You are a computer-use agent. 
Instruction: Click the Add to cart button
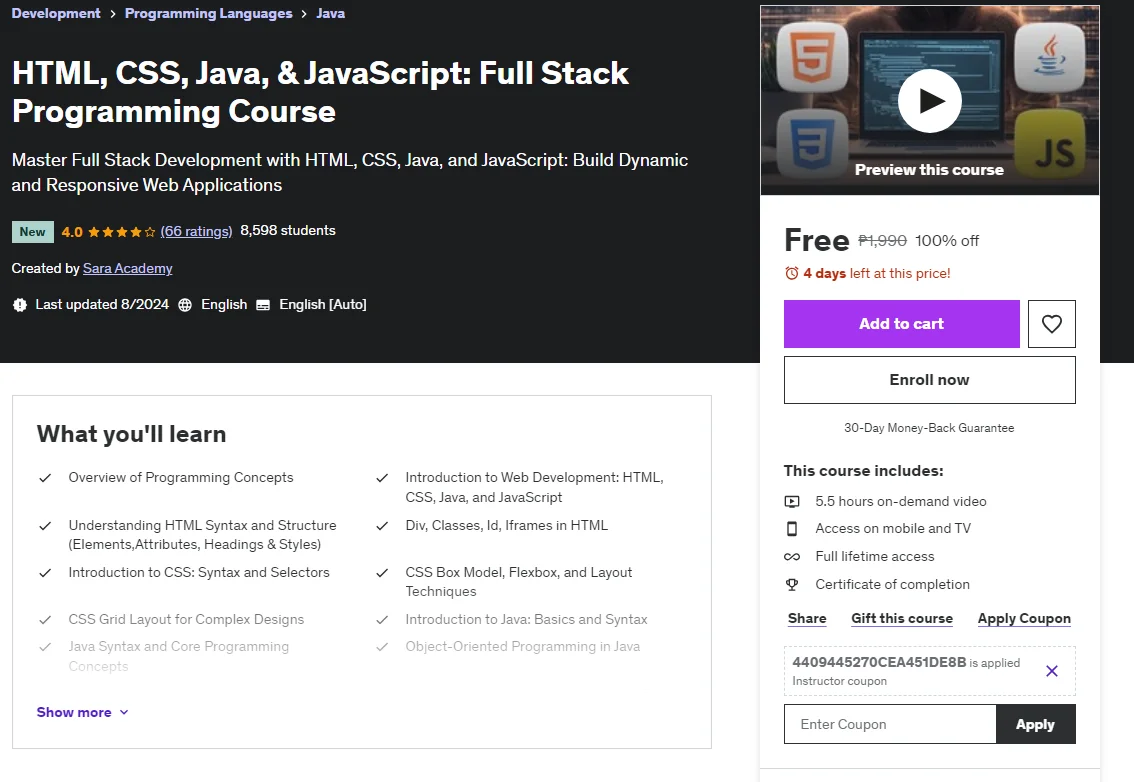[901, 324]
